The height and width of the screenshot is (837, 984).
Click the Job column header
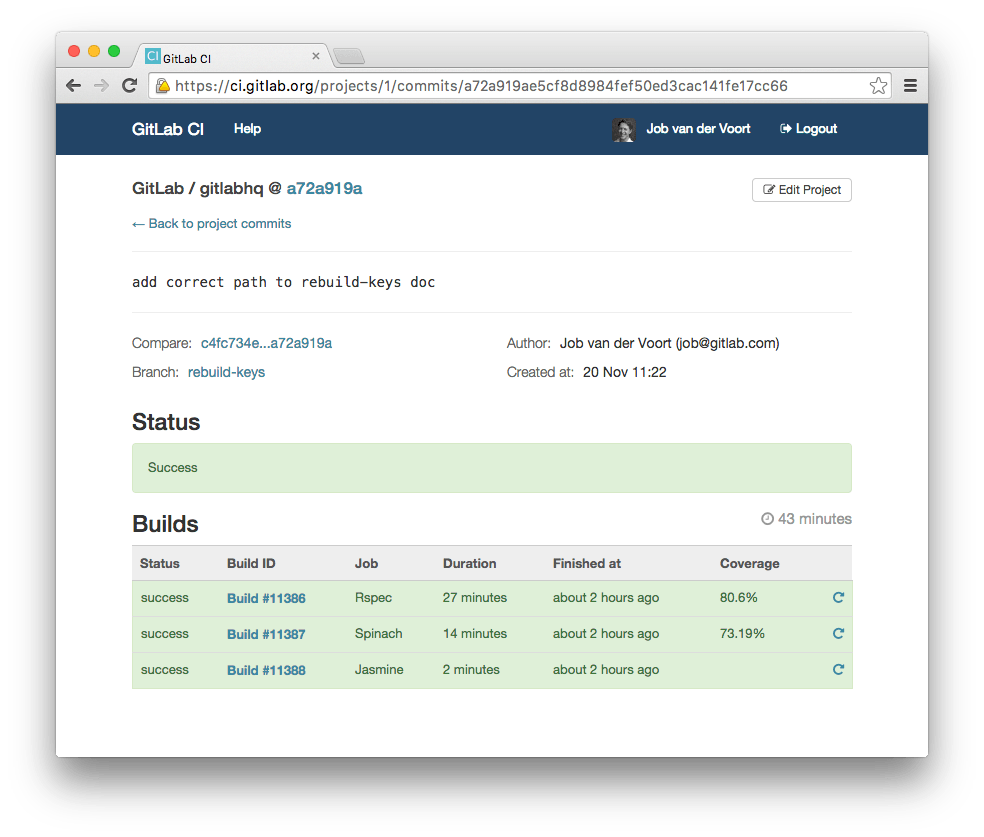pyautogui.click(x=366, y=563)
